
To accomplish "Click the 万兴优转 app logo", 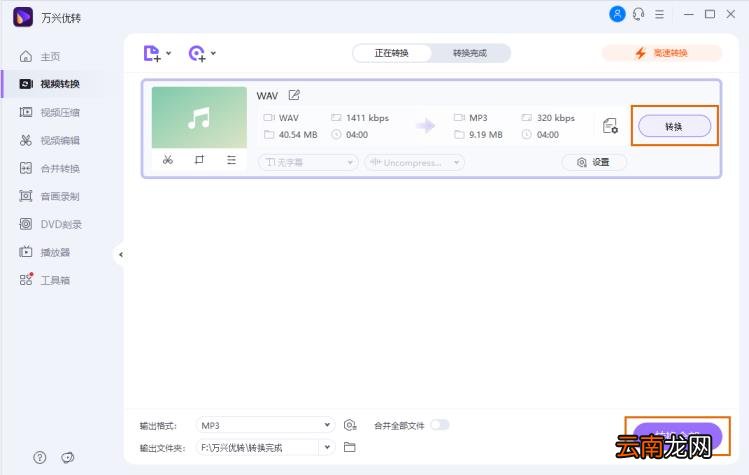I will pyautogui.click(x=23, y=17).
